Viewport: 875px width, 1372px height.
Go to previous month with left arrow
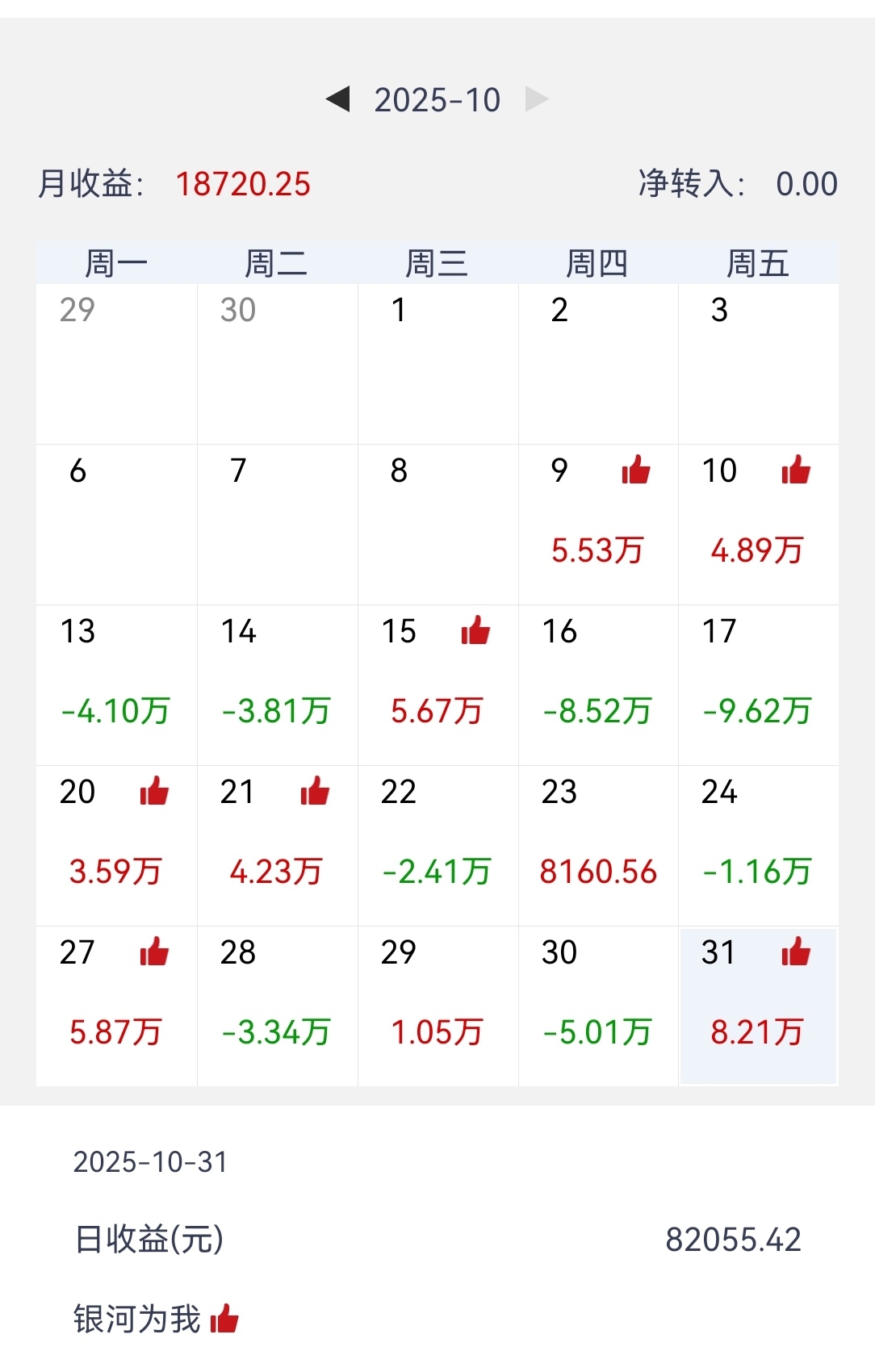click(x=337, y=99)
